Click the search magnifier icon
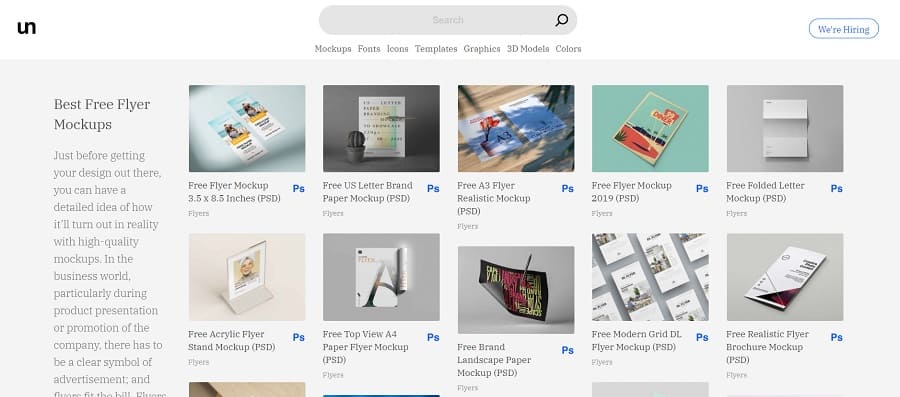The width and height of the screenshot is (900, 397). click(x=561, y=20)
